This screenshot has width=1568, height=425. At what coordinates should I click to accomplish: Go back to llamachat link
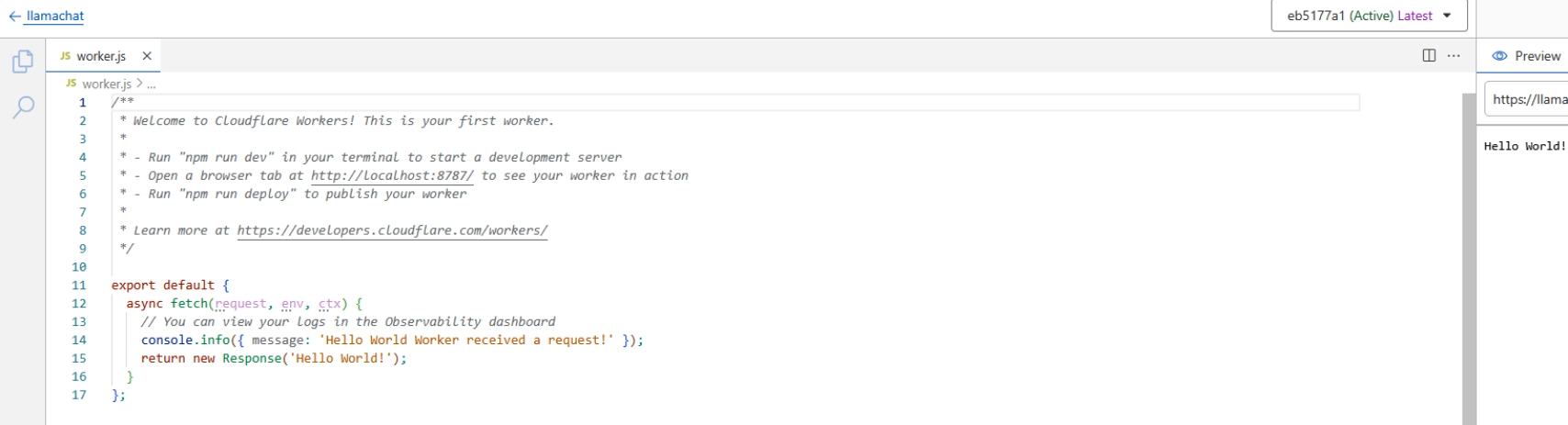pyautogui.click(x=55, y=17)
